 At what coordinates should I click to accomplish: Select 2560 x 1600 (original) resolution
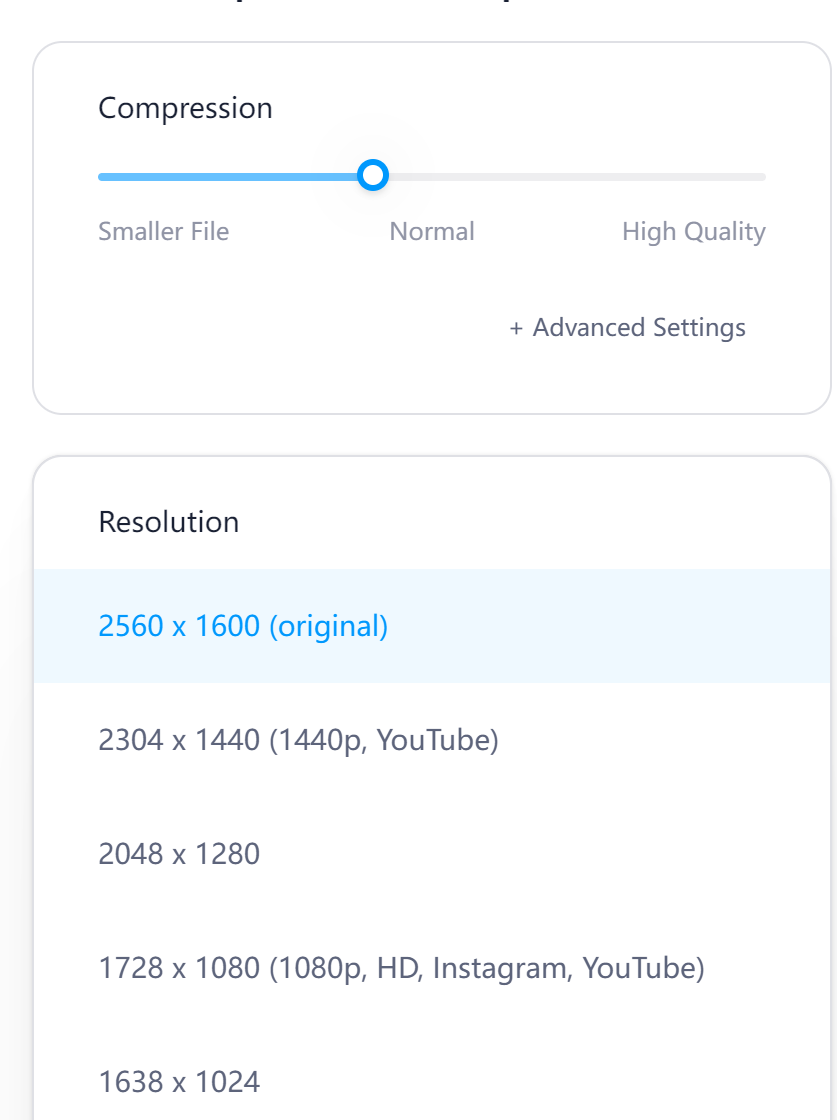pos(243,626)
